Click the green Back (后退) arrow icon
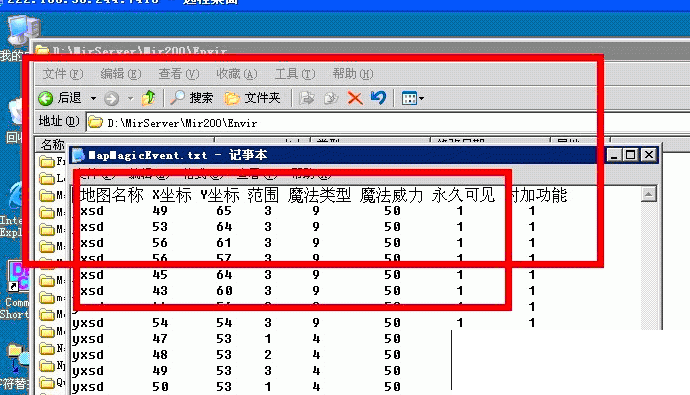This screenshot has height=395, width=690. (46, 98)
